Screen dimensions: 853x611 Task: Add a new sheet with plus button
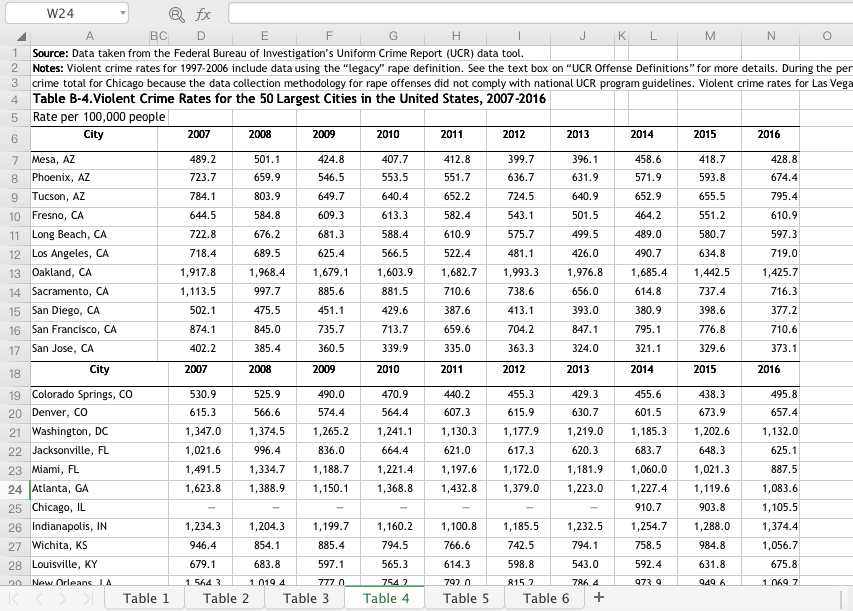pyautogui.click(x=599, y=598)
